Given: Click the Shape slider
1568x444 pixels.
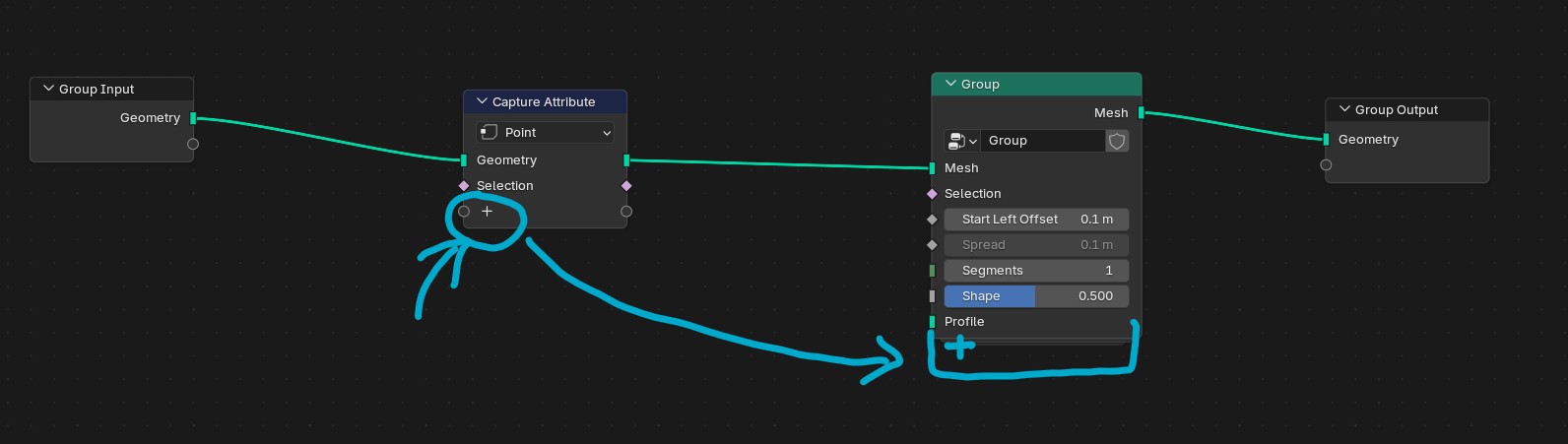Looking at the screenshot, I should click(x=1036, y=296).
